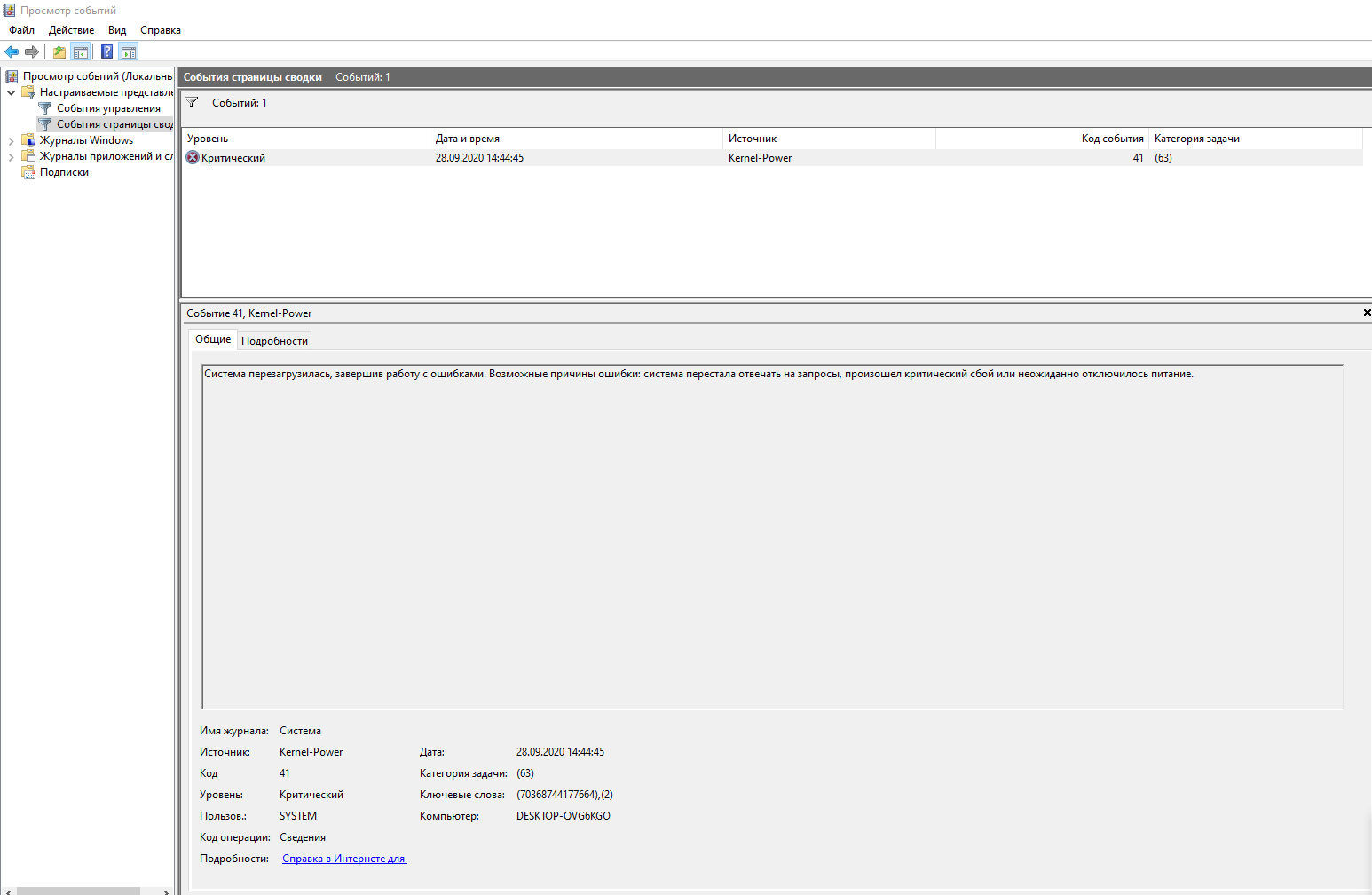Select the События управления tree item
The height and width of the screenshot is (895, 1372).
(108, 108)
